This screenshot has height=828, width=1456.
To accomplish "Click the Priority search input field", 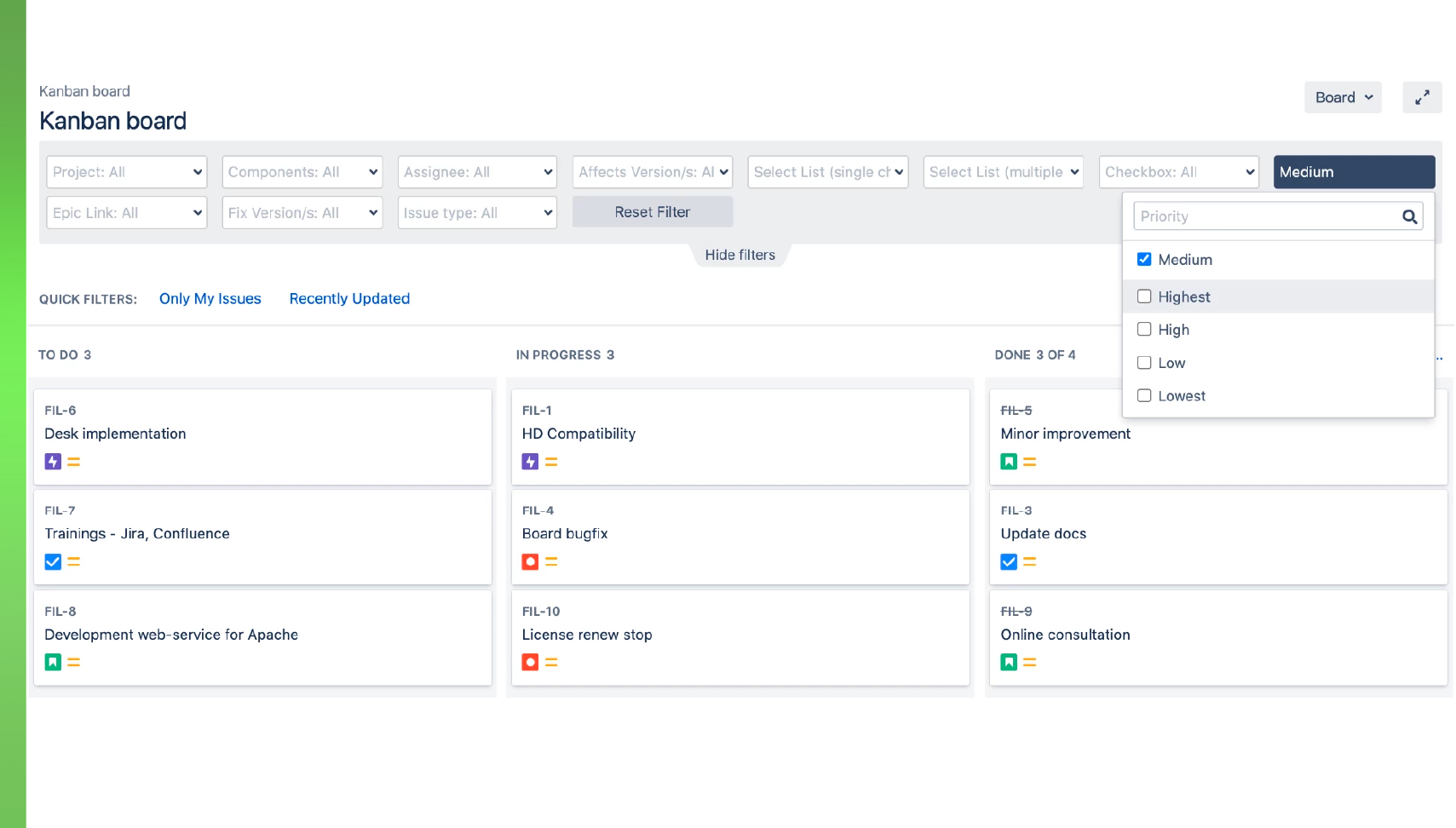I will (x=1266, y=217).
